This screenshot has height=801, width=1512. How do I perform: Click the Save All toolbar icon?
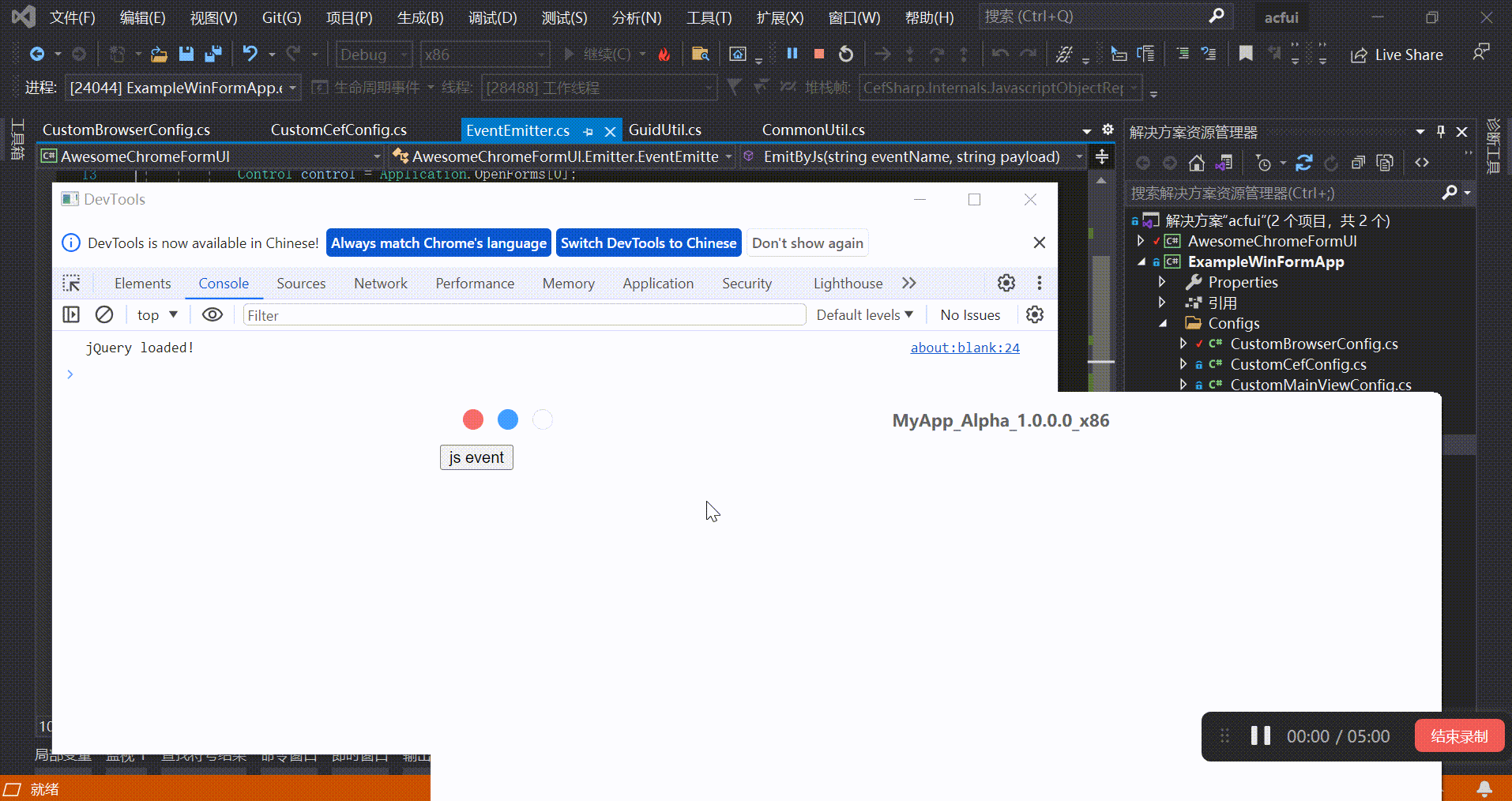click(213, 54)
